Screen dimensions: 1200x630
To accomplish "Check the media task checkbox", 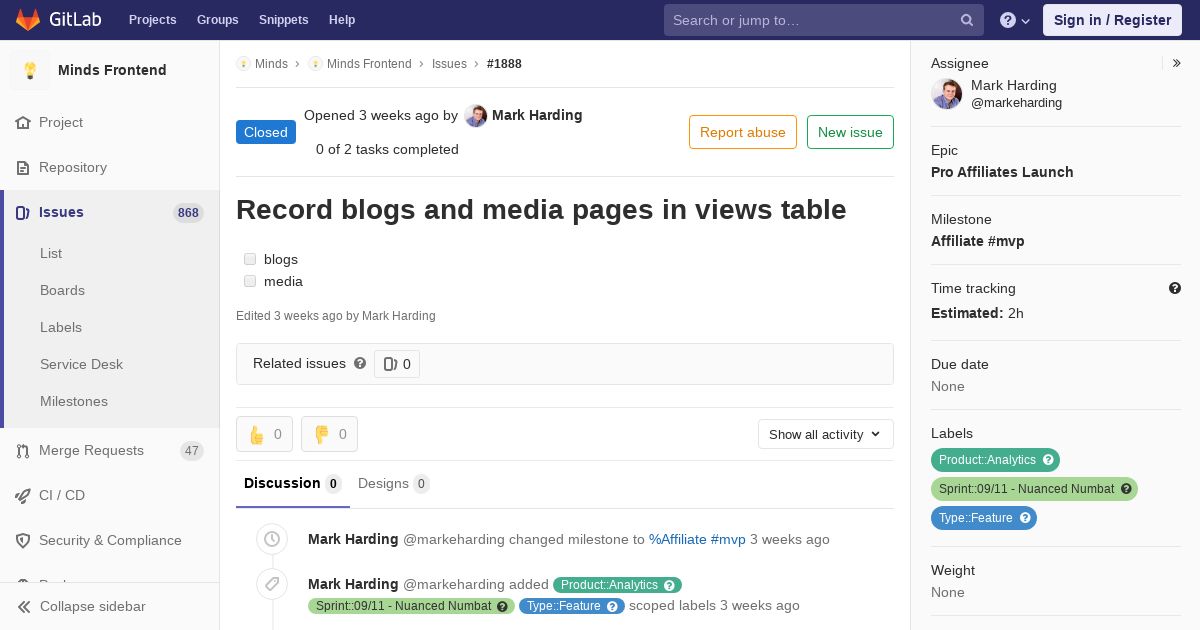I will (250, 281).
